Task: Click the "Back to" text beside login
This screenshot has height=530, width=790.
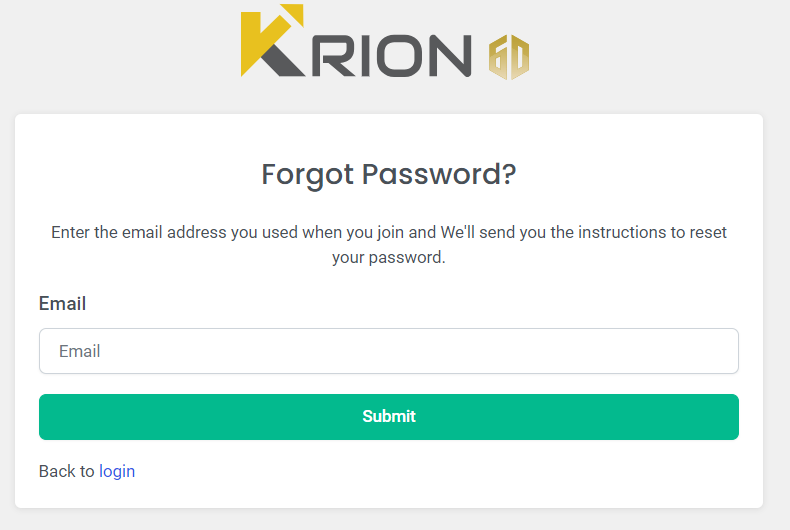Action: [66, 471]
